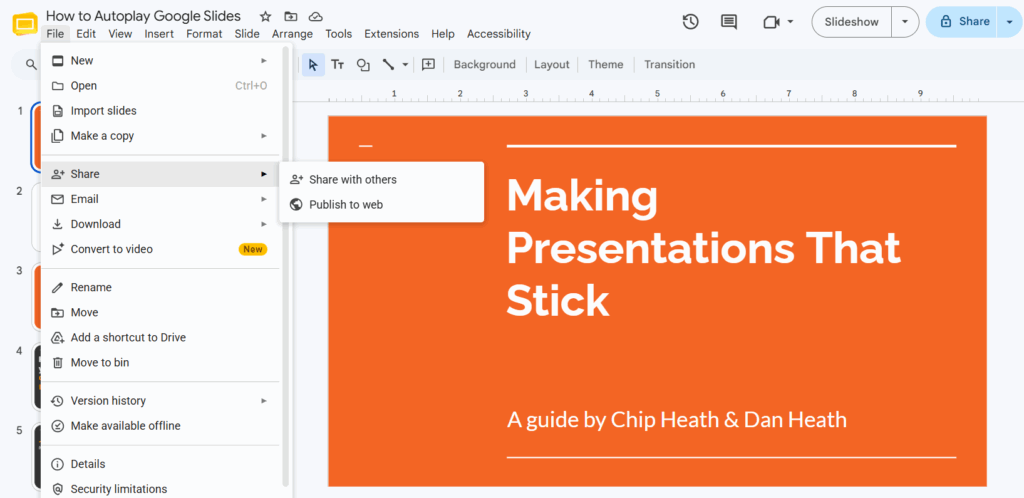Viewport: 1024px width, 498px height.
Task: Start the Slideshow button
Action: [x=852, y=22]
